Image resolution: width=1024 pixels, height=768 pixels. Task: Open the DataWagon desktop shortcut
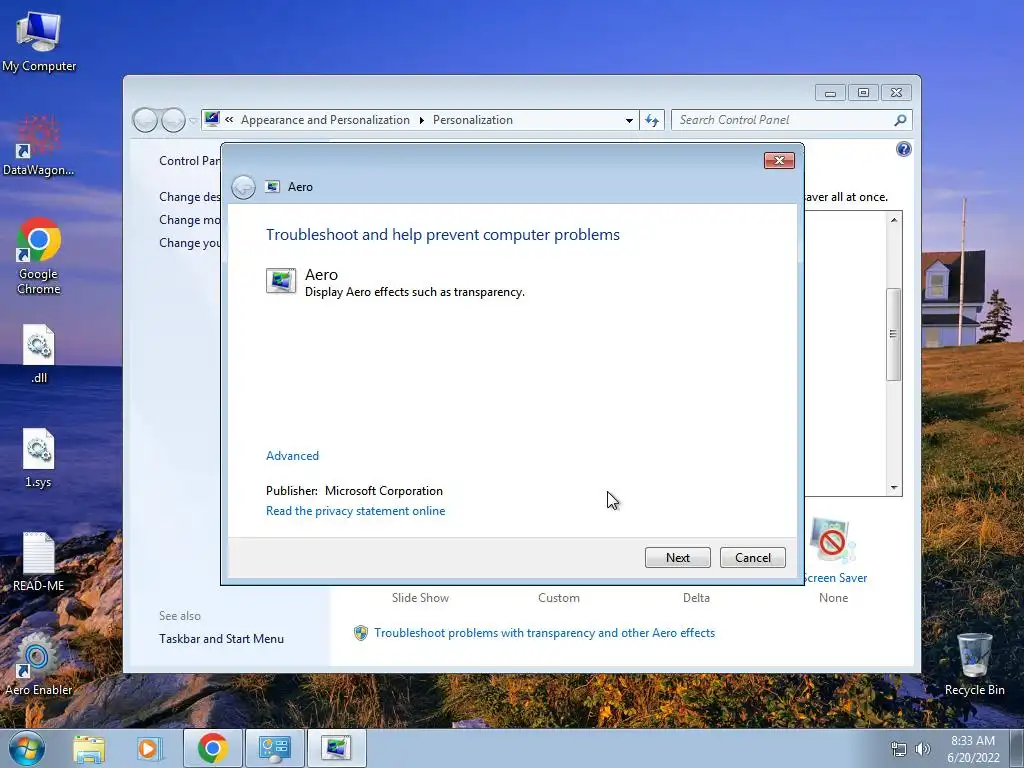39,145
